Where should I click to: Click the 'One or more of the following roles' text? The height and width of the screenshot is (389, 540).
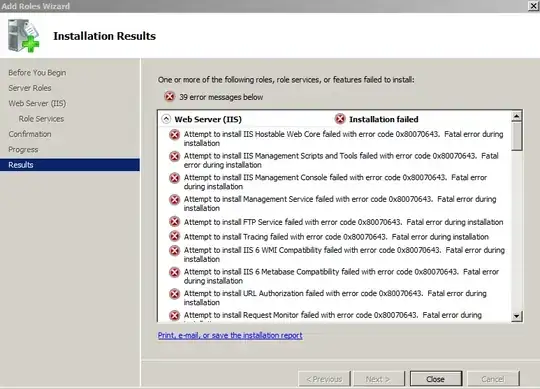tap(286, 80)
